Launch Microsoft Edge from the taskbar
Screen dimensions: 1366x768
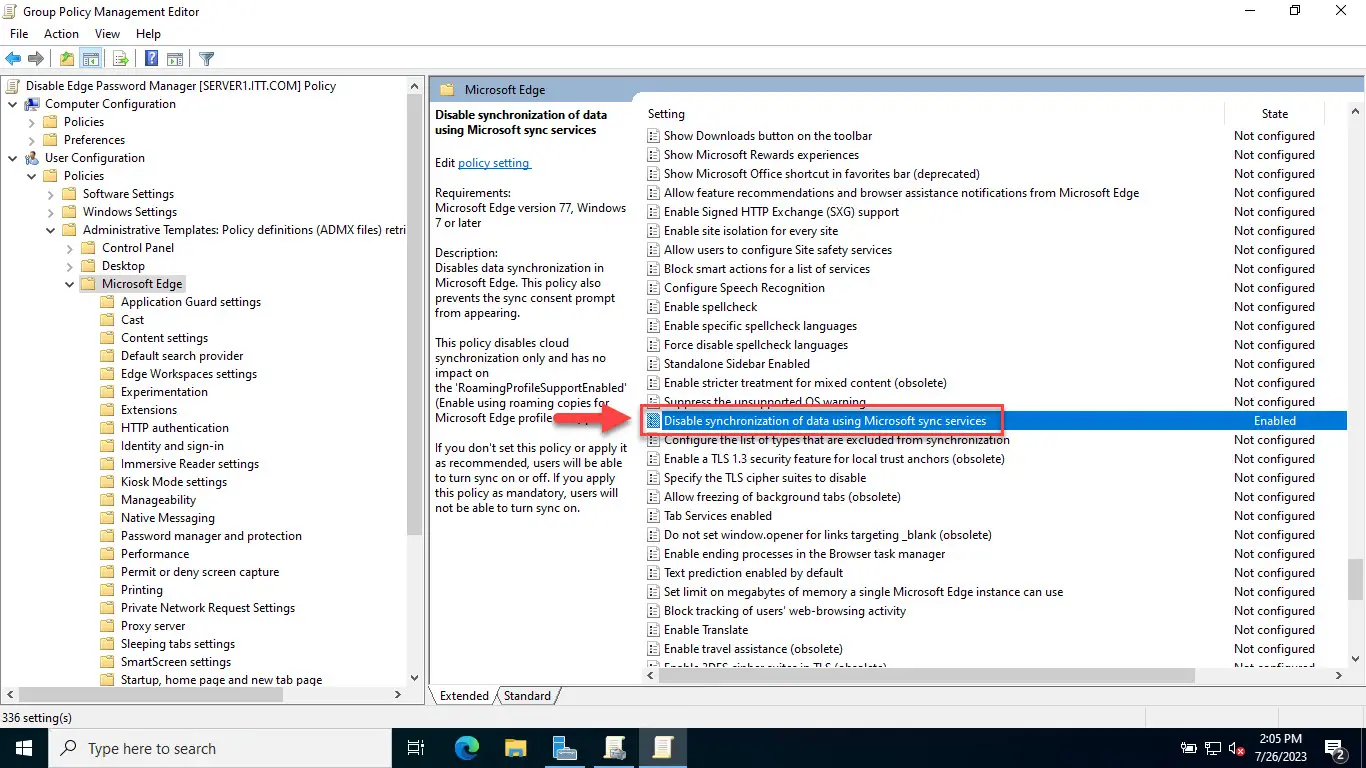click(x=467, y=748)
